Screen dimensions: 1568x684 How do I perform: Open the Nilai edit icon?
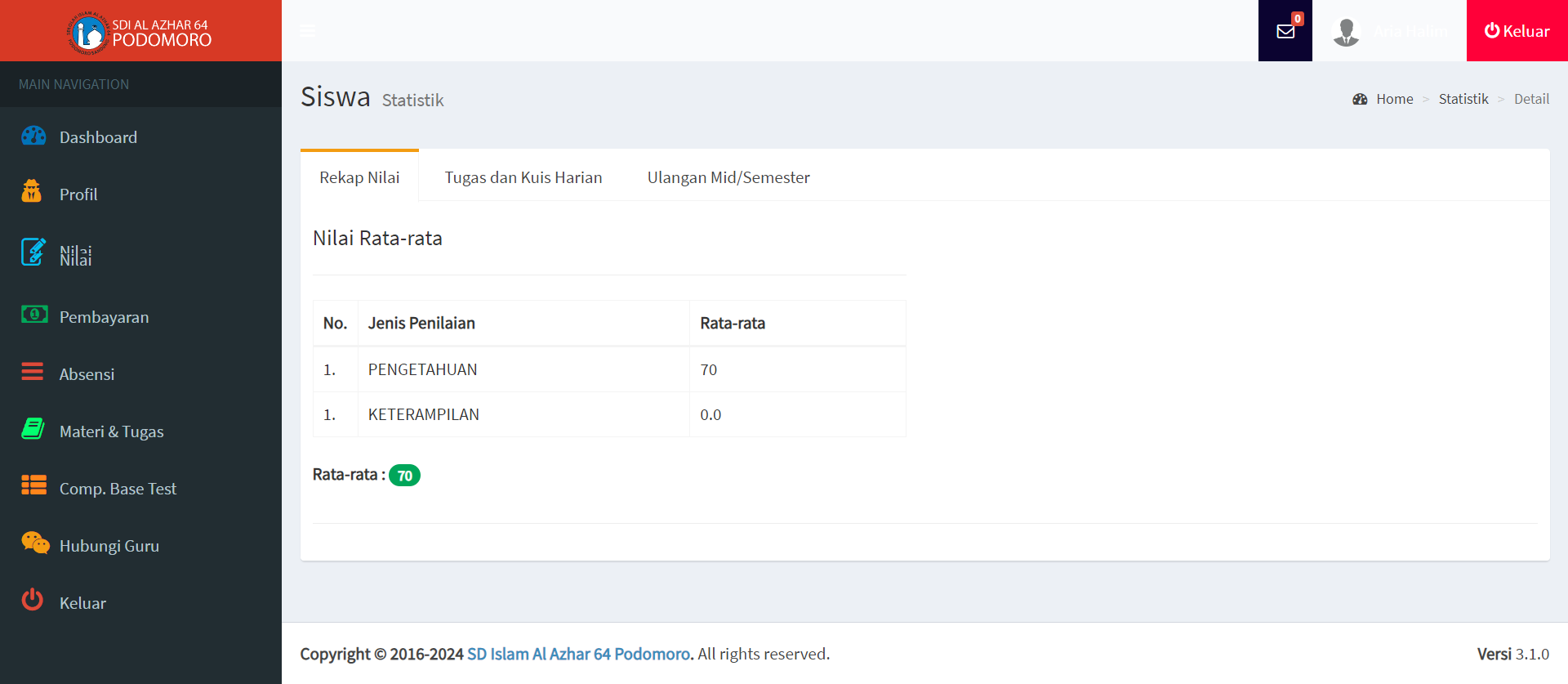[33, 252]
